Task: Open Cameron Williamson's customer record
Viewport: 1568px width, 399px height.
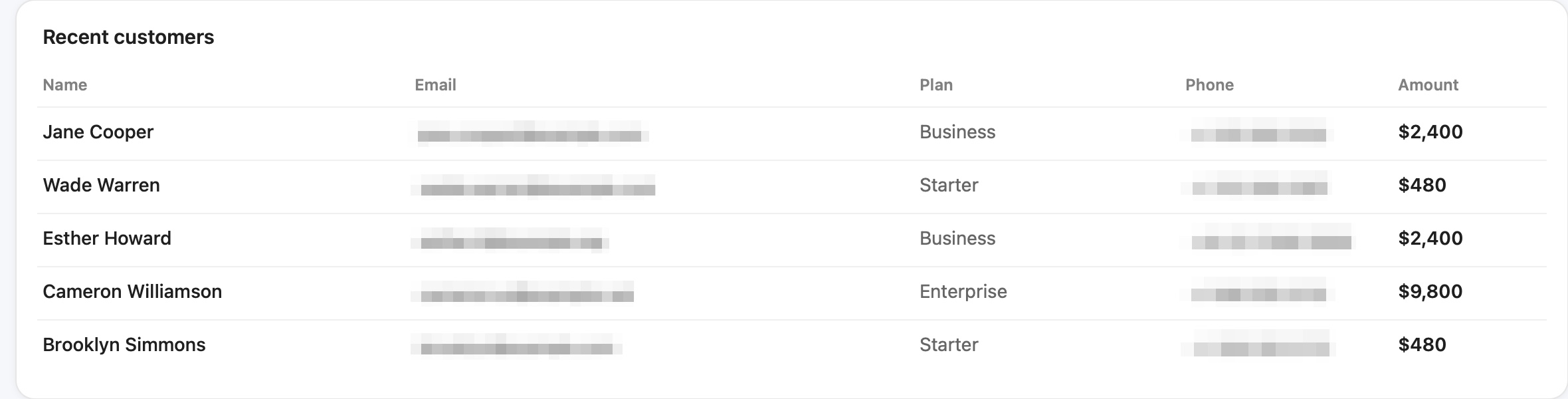Action: (x=792, y=293)
